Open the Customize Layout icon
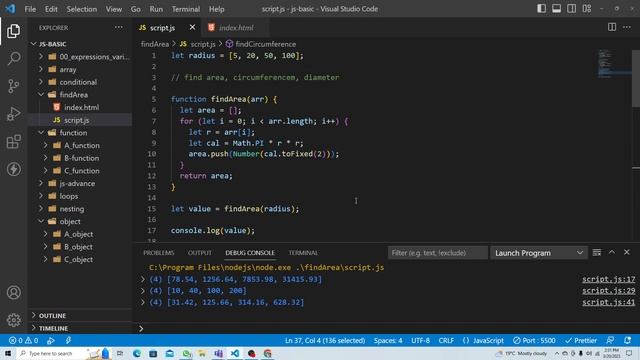 coord(587,9)
